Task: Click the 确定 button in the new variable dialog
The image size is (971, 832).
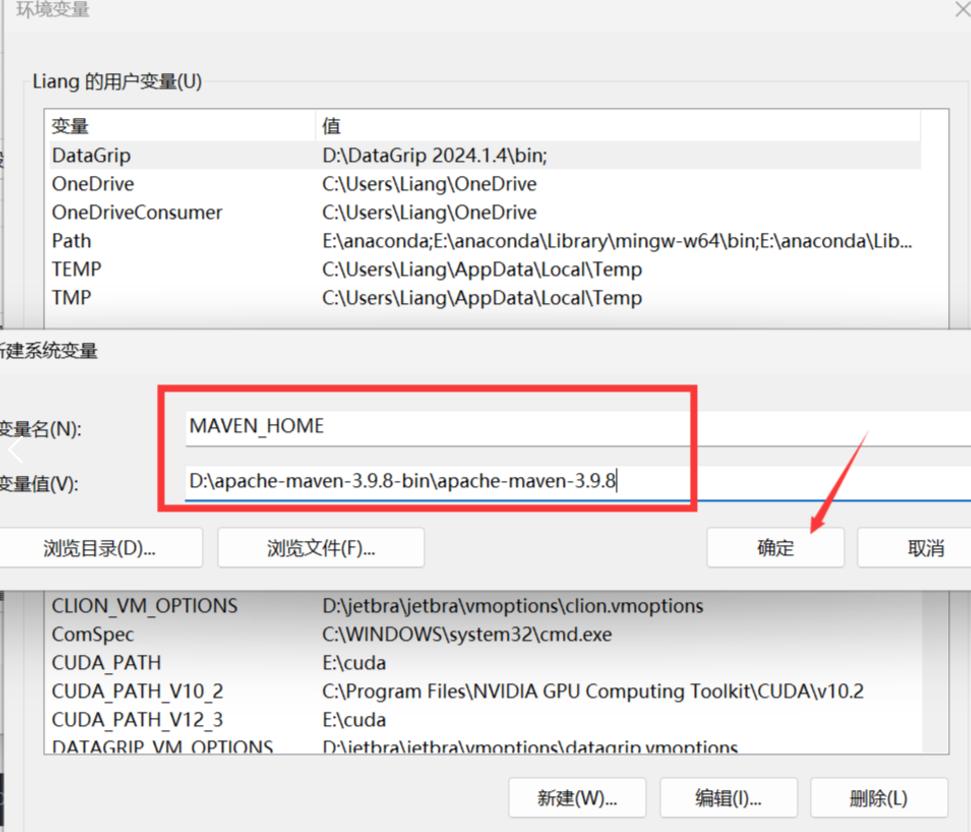Action: (775, 548)
